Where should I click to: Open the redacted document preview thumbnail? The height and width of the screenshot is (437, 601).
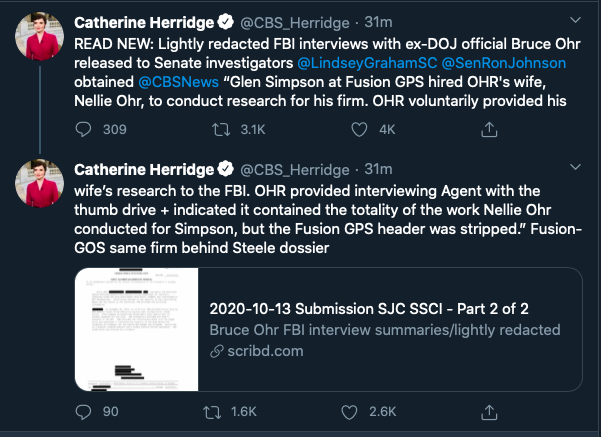tap(135, 328)
